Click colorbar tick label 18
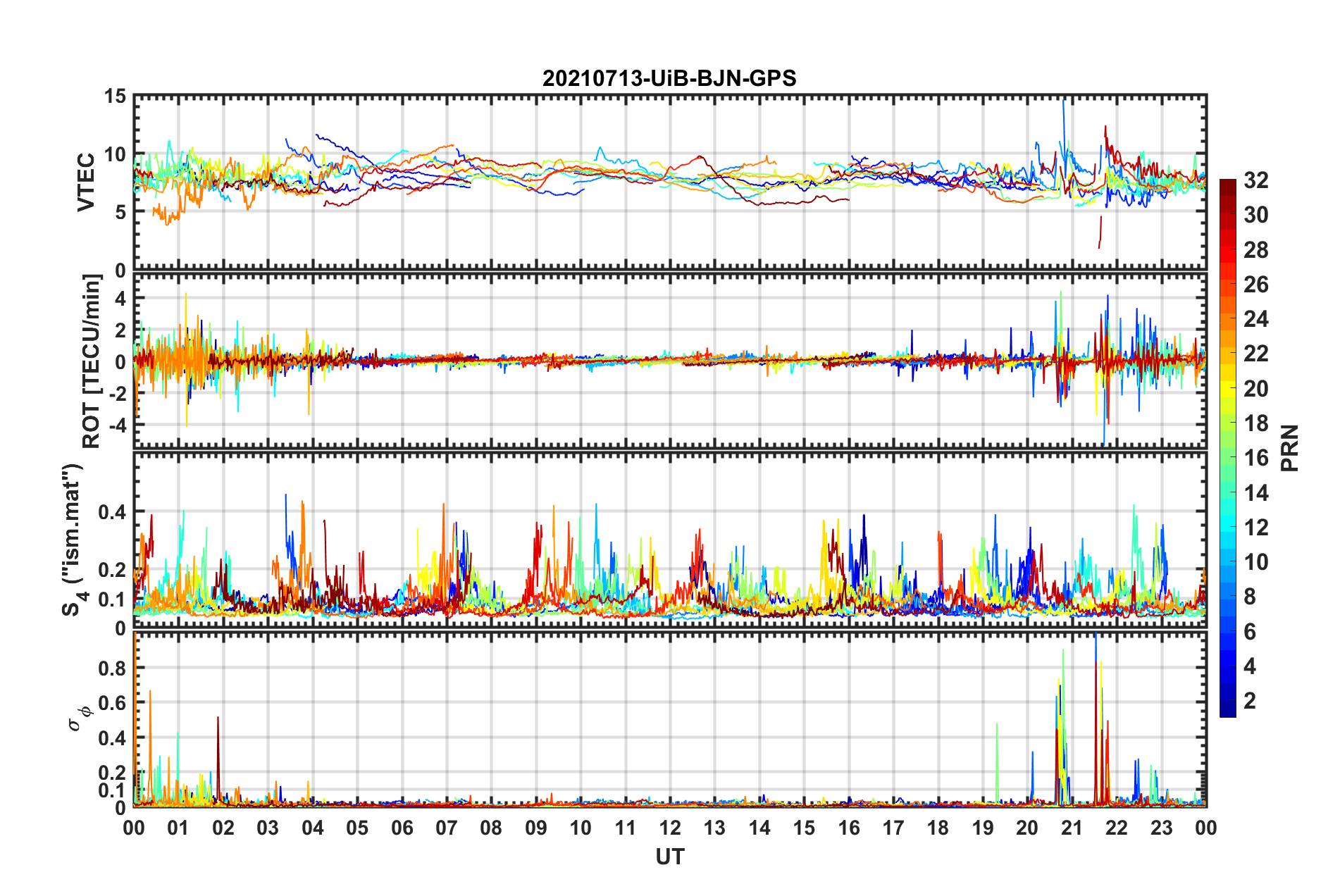The width and height of the screenshot is (1340, 896). click(x=1255, y=423)
